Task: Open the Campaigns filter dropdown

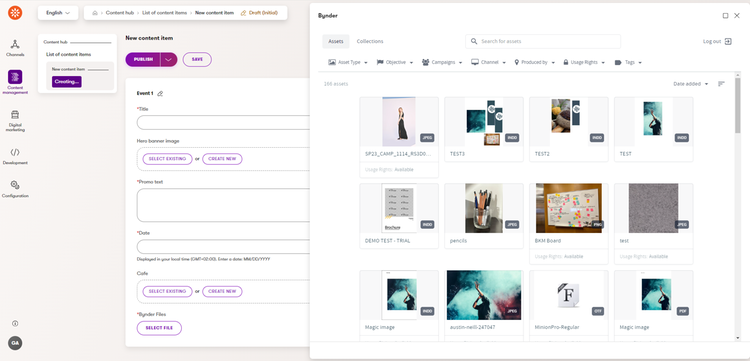Action: (442, 63)
